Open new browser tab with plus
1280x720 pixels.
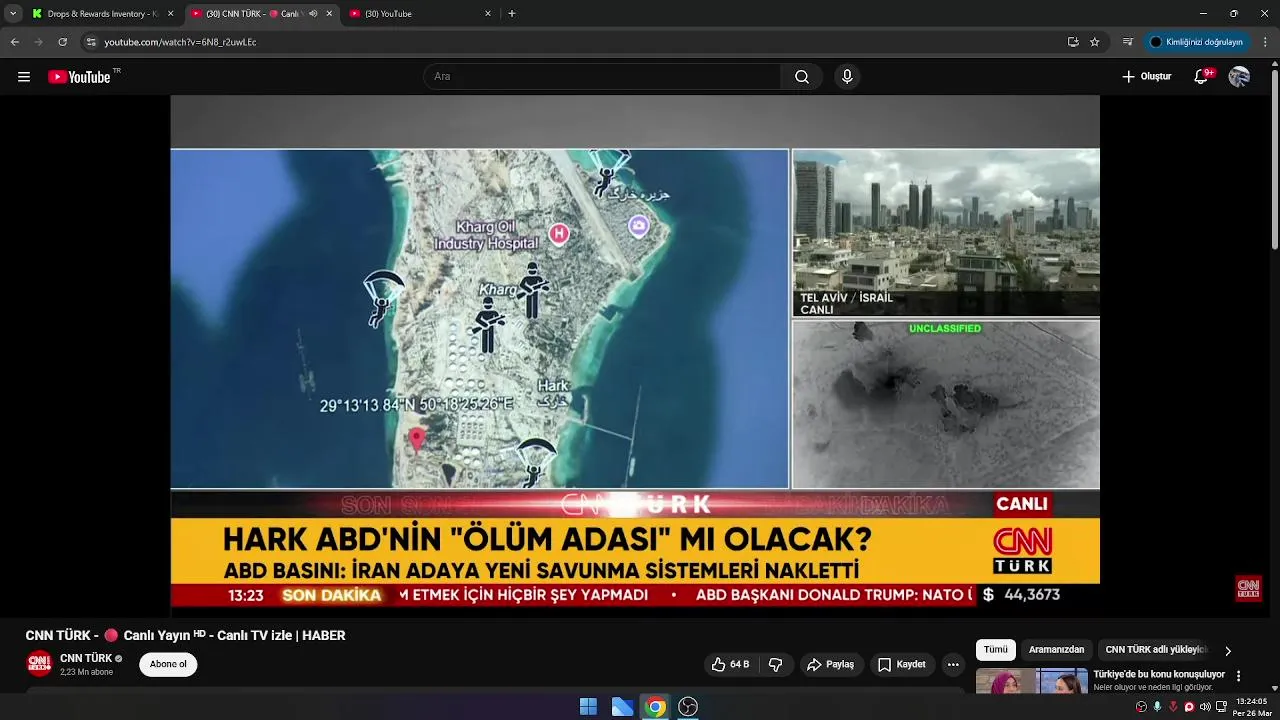[512, 14]
